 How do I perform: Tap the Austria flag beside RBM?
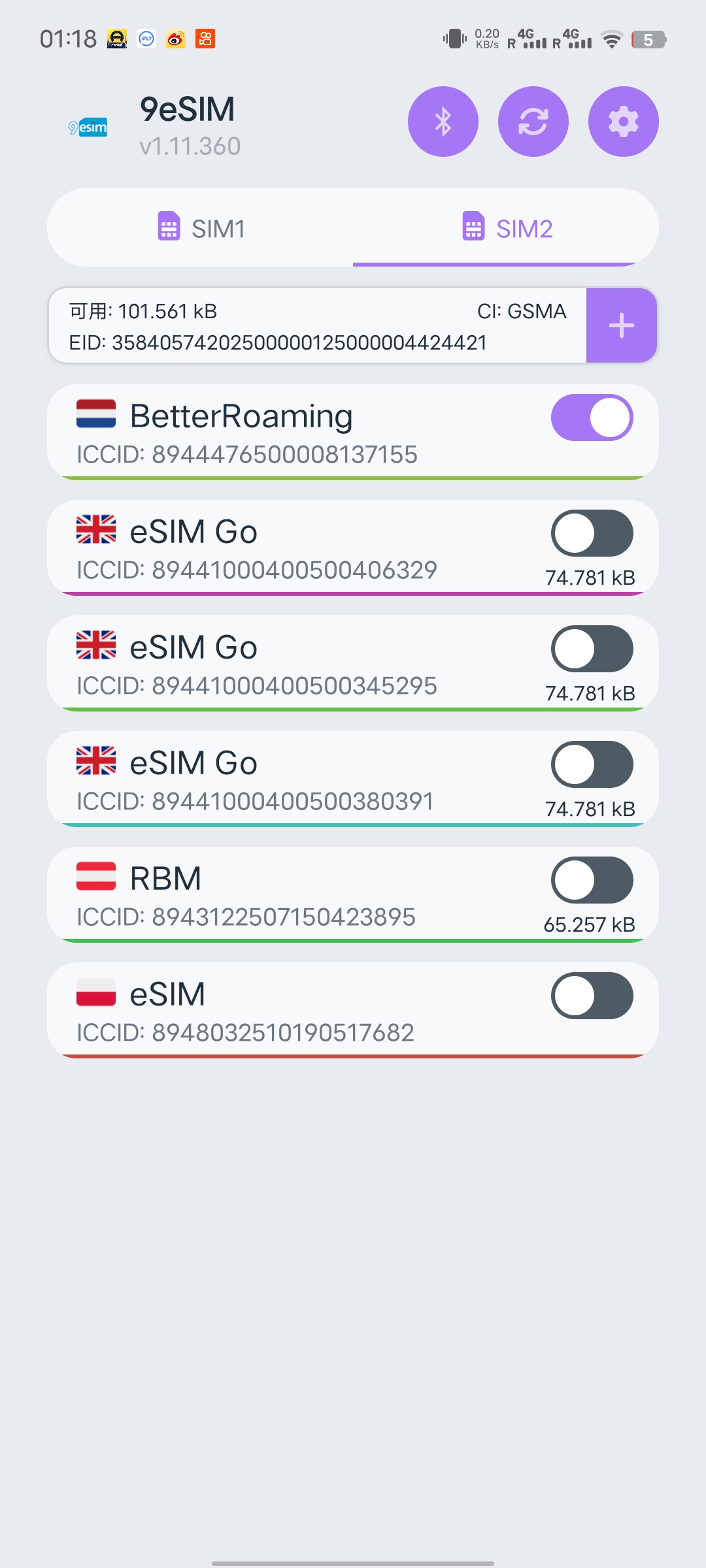(96, 877)
